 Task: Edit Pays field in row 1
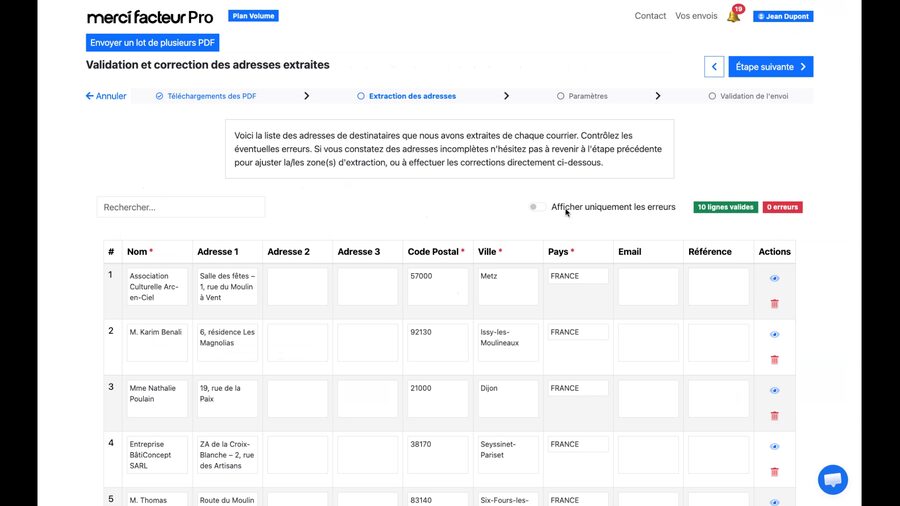(578, 276)
